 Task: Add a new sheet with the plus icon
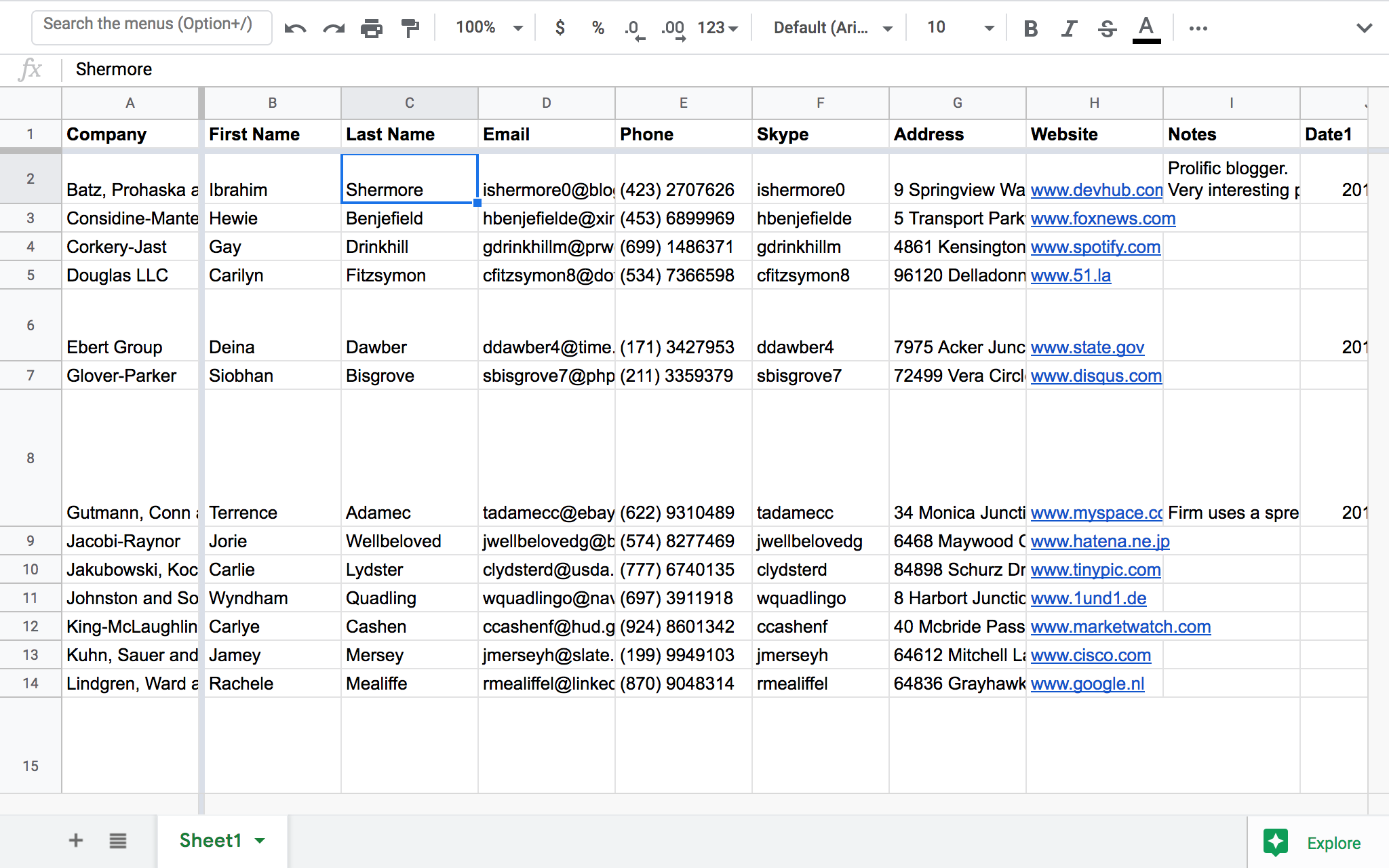(75, 840)
